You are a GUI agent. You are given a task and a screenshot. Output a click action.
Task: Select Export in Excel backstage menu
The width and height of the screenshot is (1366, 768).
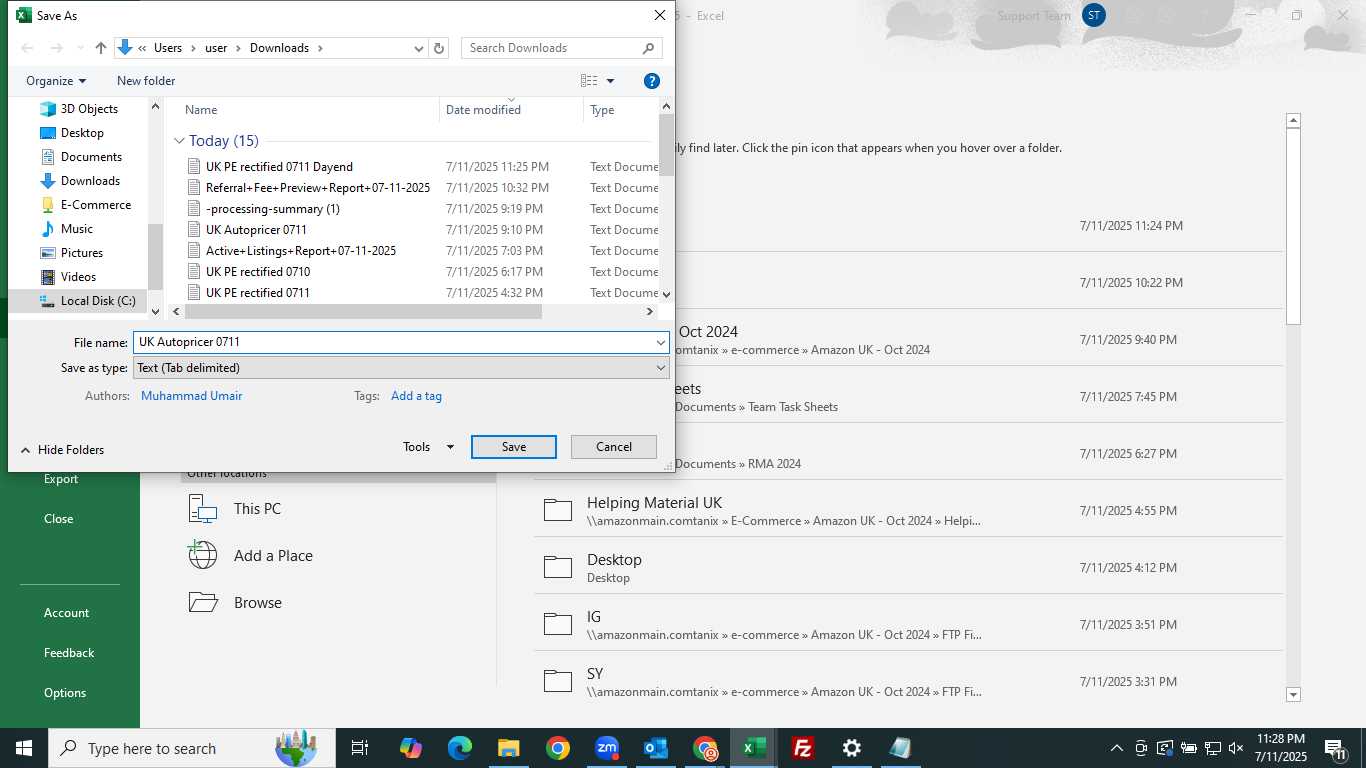coord(61,479)
